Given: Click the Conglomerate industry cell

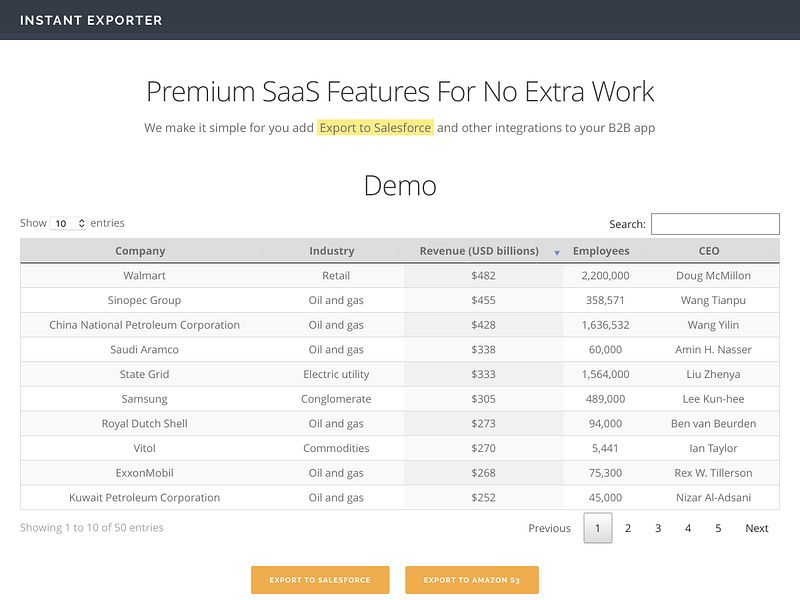Looking at the screenshot, I should coord(336,399).
